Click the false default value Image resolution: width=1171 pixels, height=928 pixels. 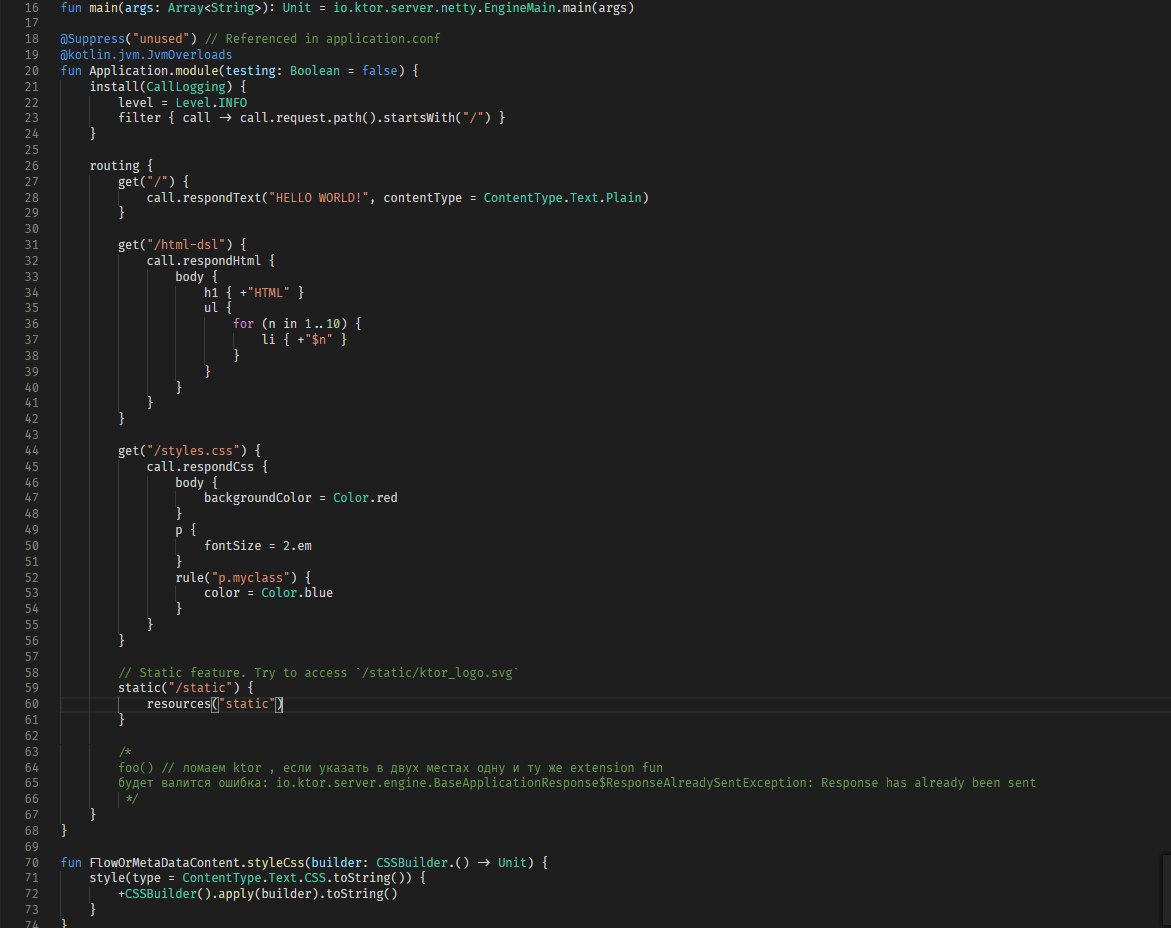pyautogui.click(x=380, y=71)
